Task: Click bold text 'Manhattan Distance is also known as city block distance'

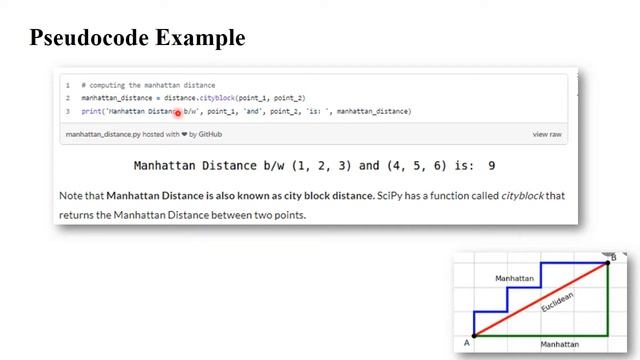Action: click(x=240, y=196)
